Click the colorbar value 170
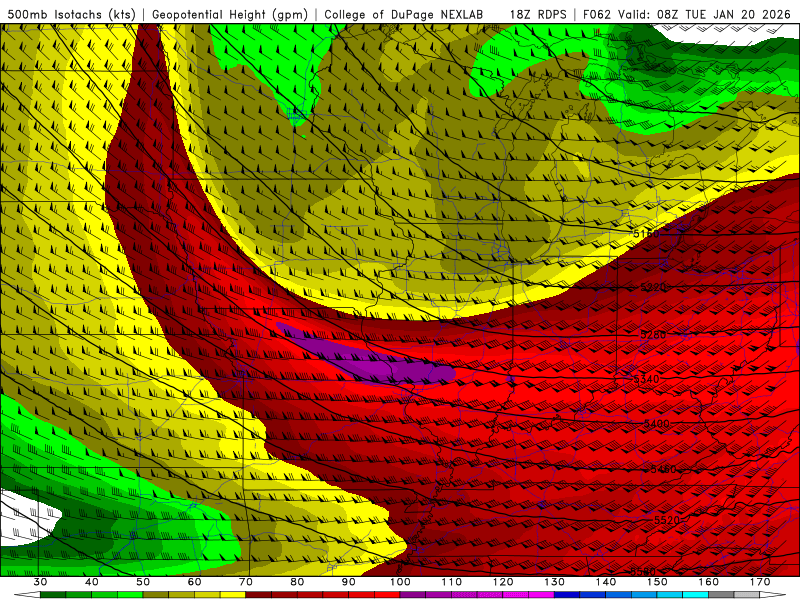The height and width of the screenshot is (600, 800). click(x=760, y=582)
